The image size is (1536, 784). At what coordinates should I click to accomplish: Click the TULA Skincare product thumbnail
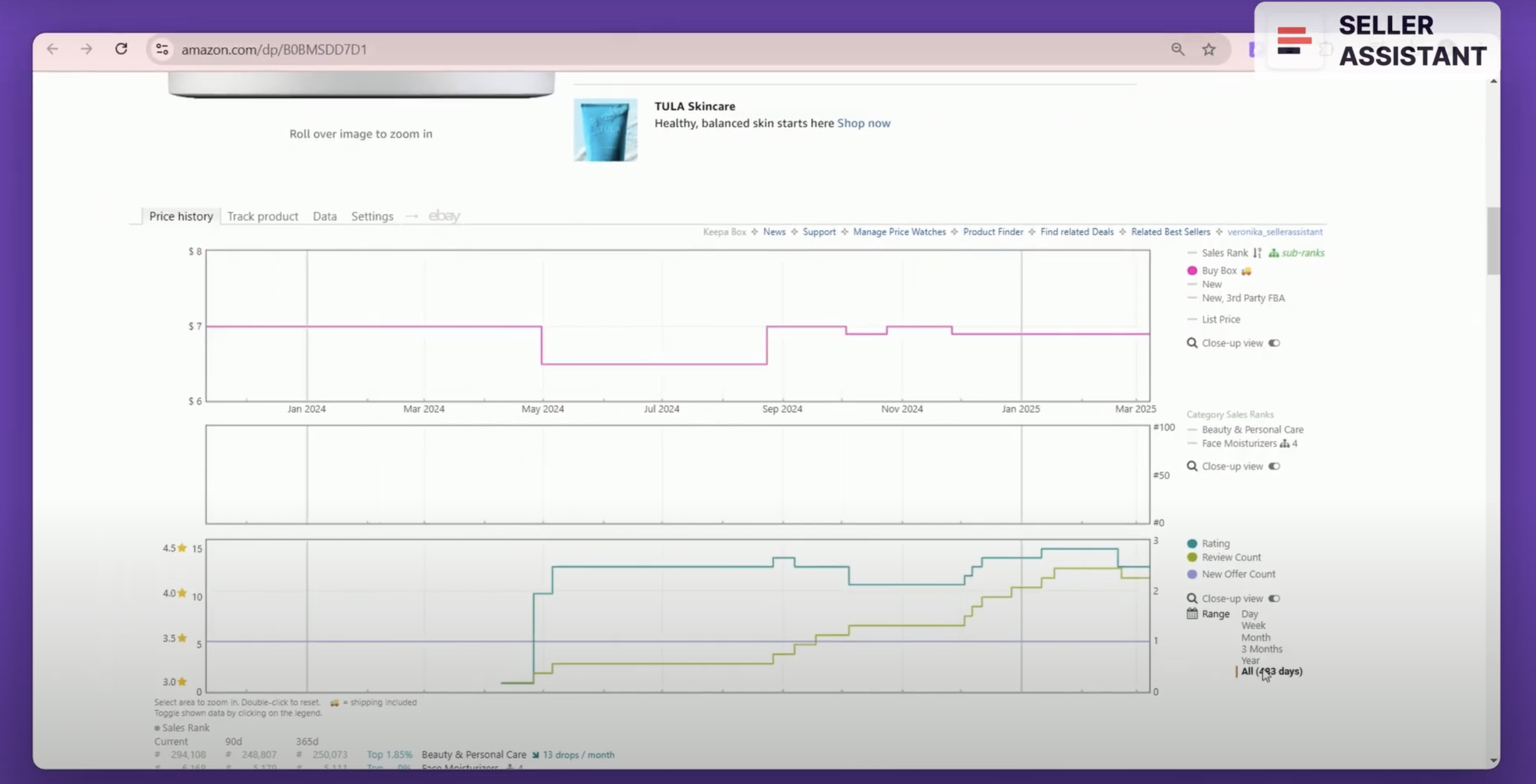pyautogui.click(x=605, y=130)
